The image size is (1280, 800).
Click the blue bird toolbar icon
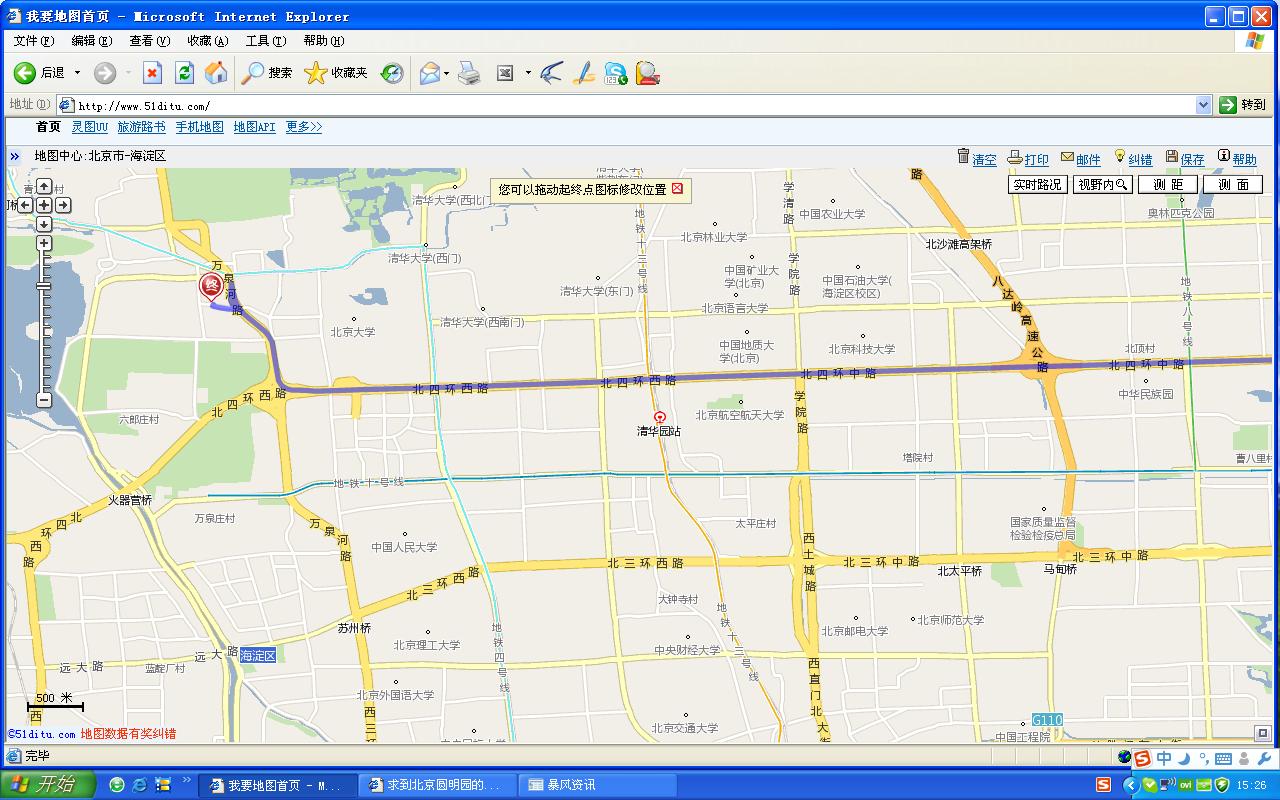[551, 73]
